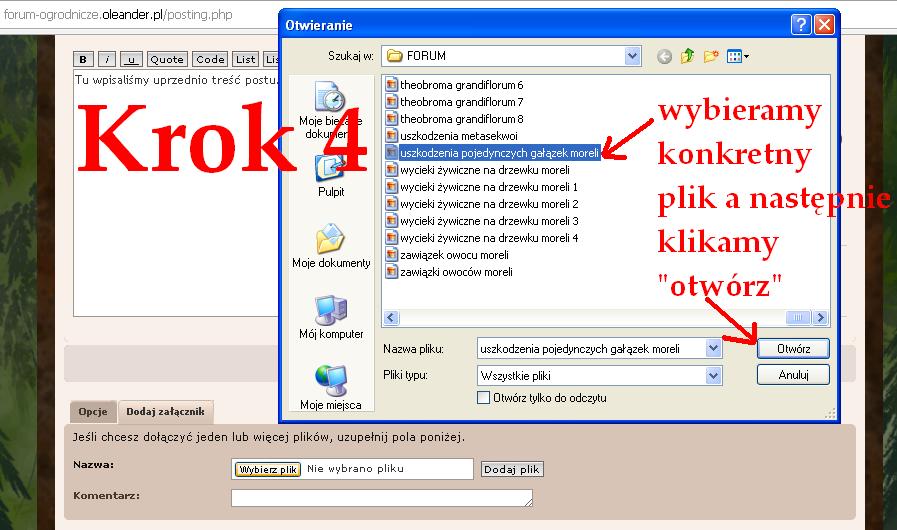This screenshot has width=897, height=530.
Task: Expand the Pliki typu dropdown
Action: [x=713, y=376]
